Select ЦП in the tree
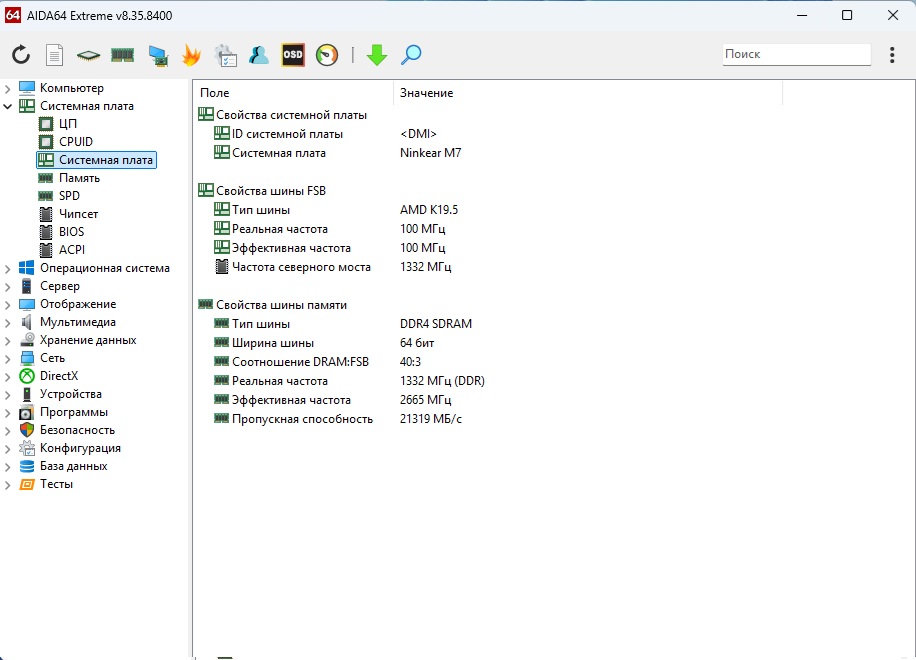Viewport: 916px width, 660px height. 68,124
